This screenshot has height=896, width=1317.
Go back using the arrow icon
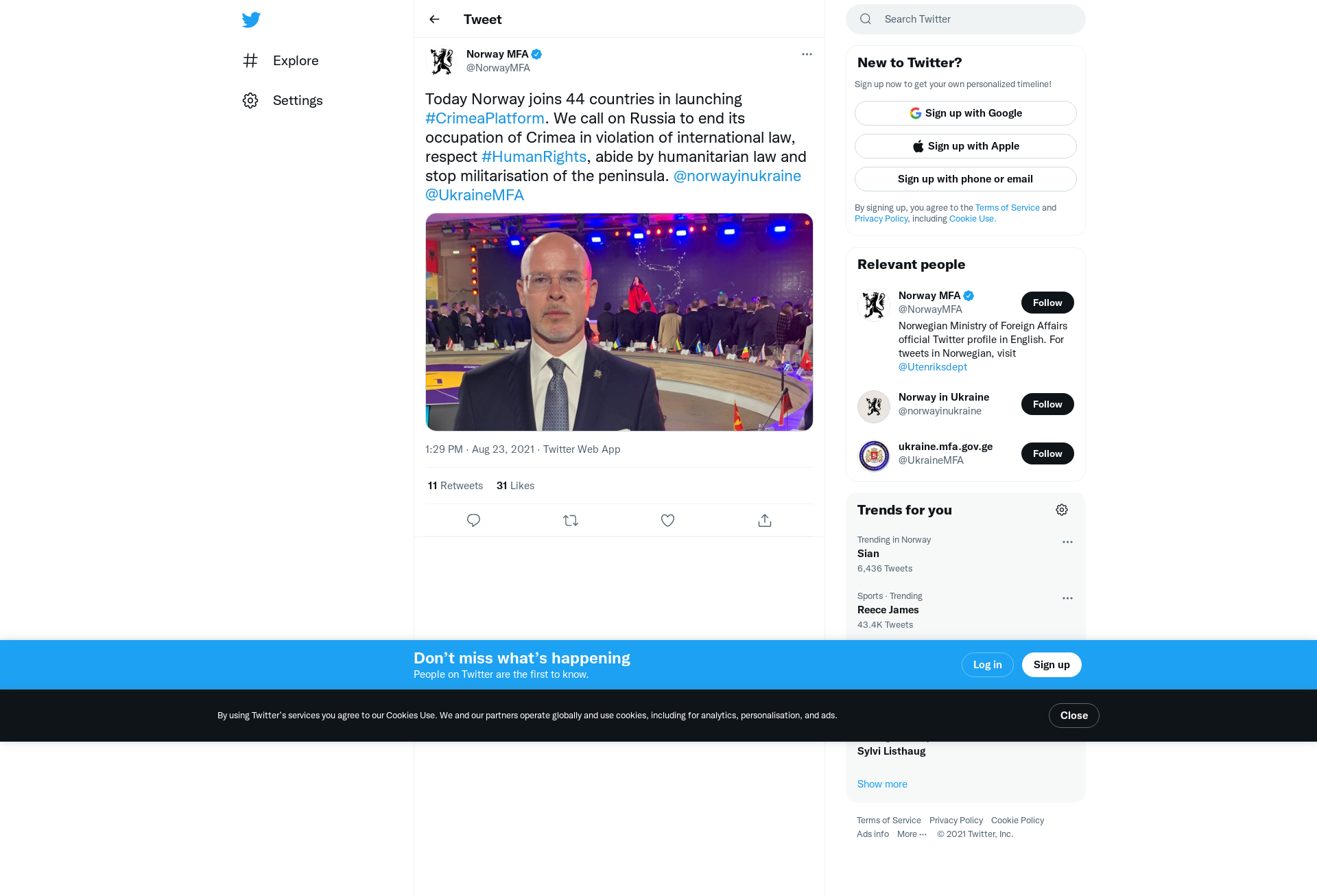[x=434, y=19]
